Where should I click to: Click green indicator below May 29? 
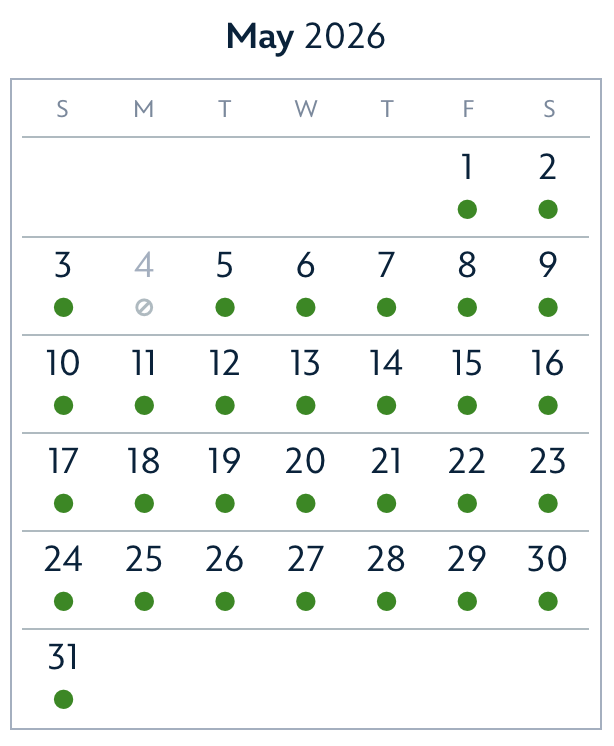[x=467, y=602]
